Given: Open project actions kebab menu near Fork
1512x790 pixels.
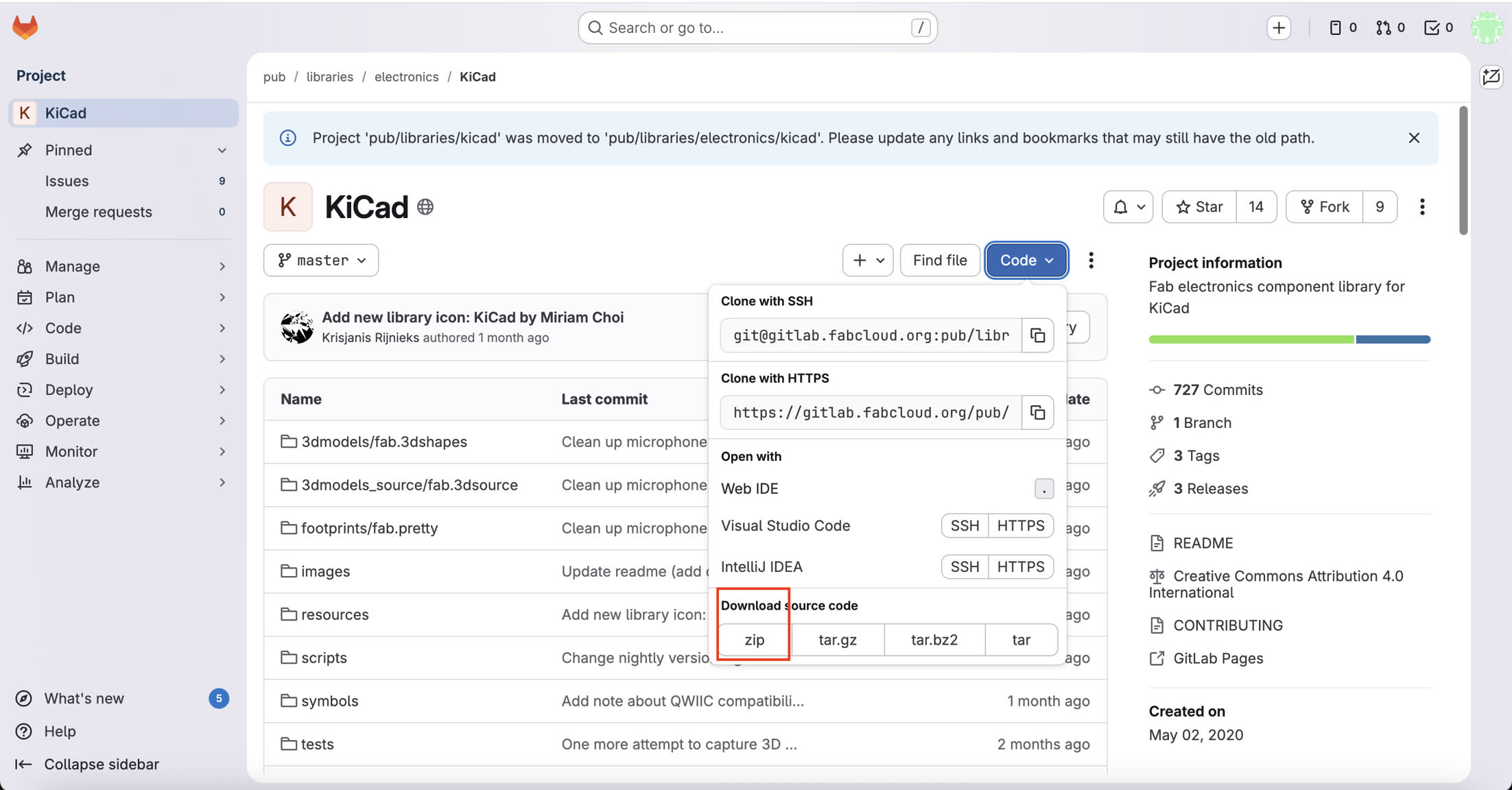Looking at the screenshot, I should coord(1422,206).
